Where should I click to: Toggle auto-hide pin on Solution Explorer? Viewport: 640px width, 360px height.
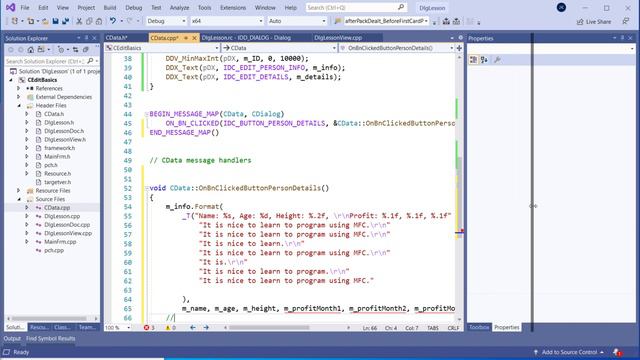(86, 38)
